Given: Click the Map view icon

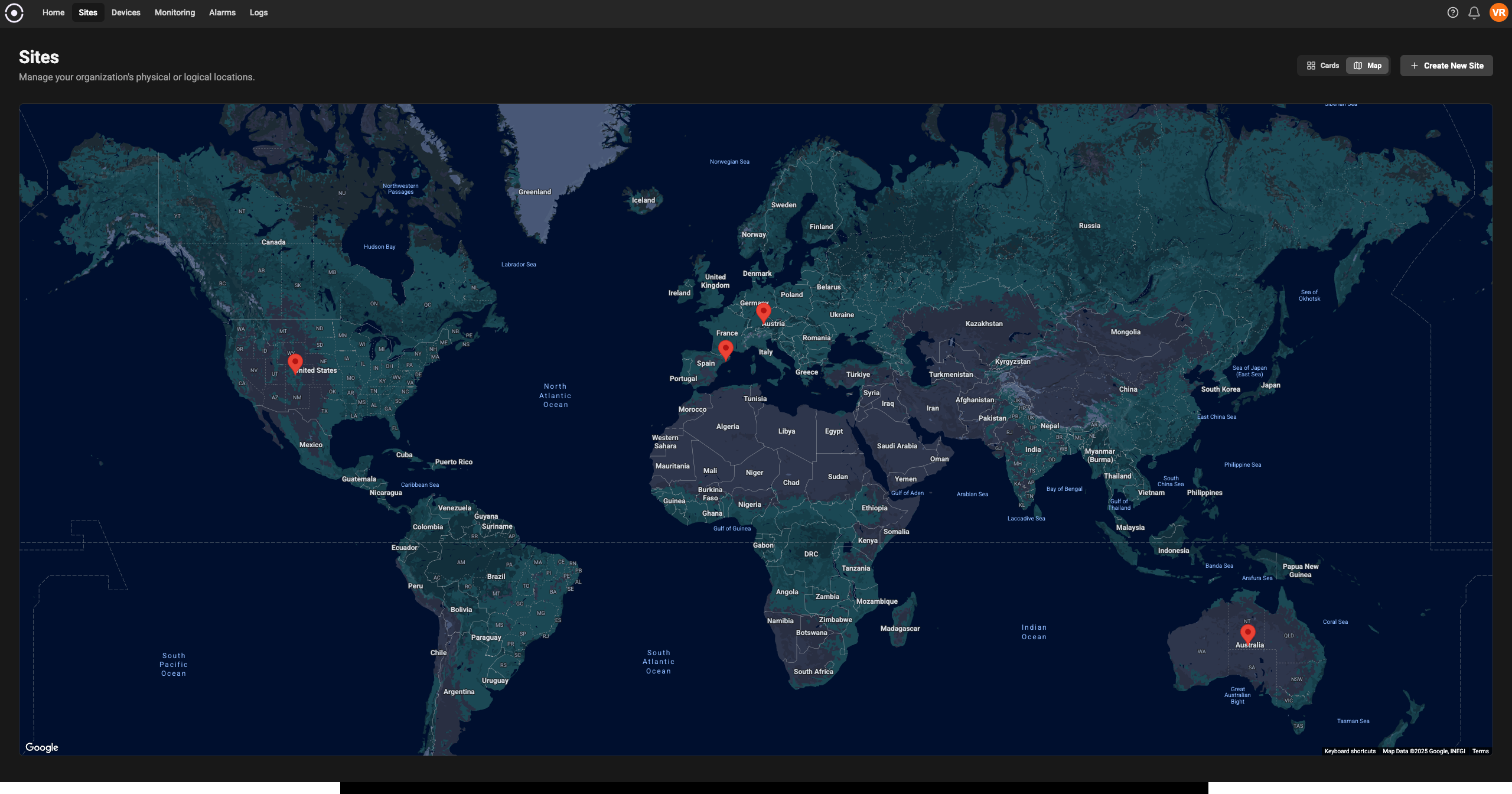Looking at the screenshot, I should [1358, 65].
